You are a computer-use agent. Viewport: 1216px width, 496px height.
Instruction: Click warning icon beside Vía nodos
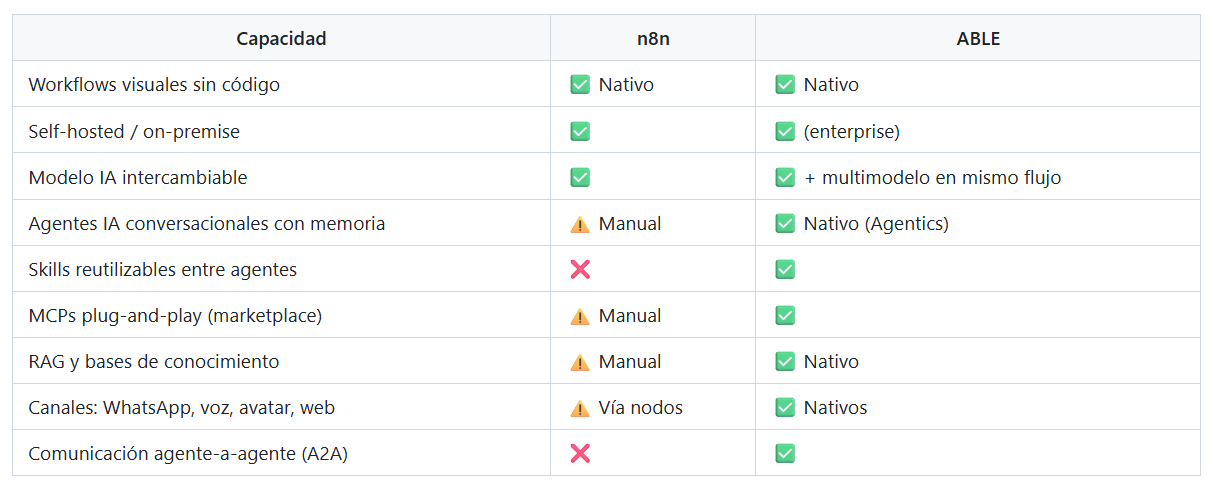(x=580, y=408)
